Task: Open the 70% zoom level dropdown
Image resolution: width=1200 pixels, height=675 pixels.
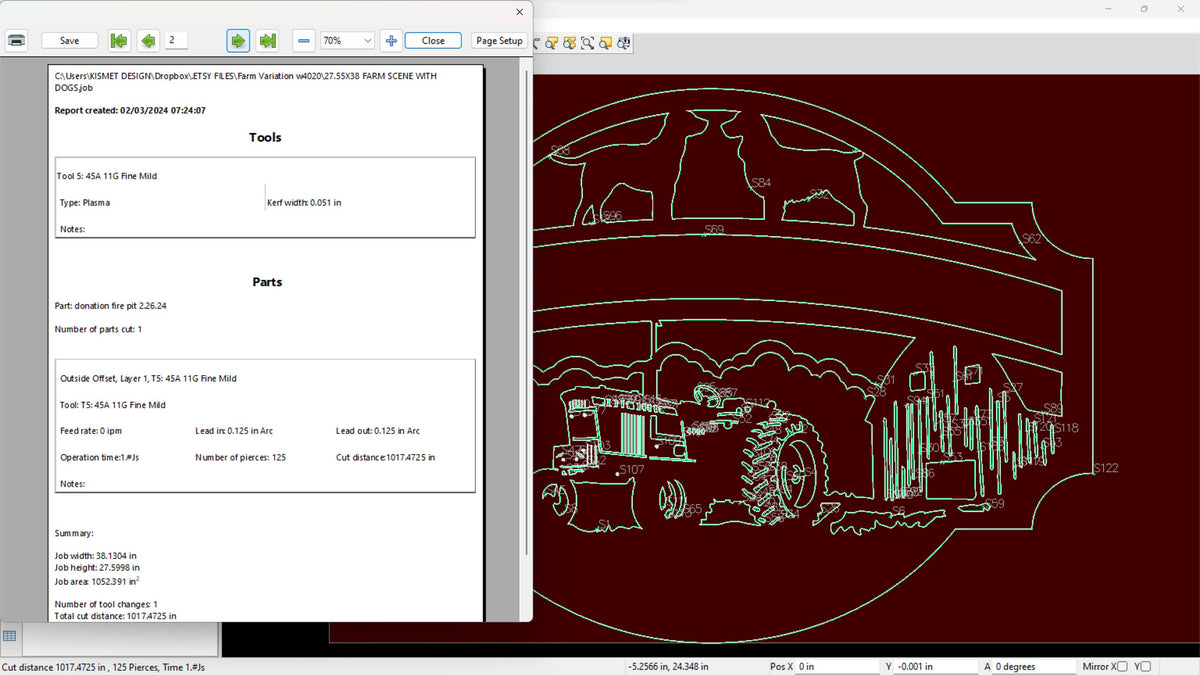Action: tap(347, 41)
